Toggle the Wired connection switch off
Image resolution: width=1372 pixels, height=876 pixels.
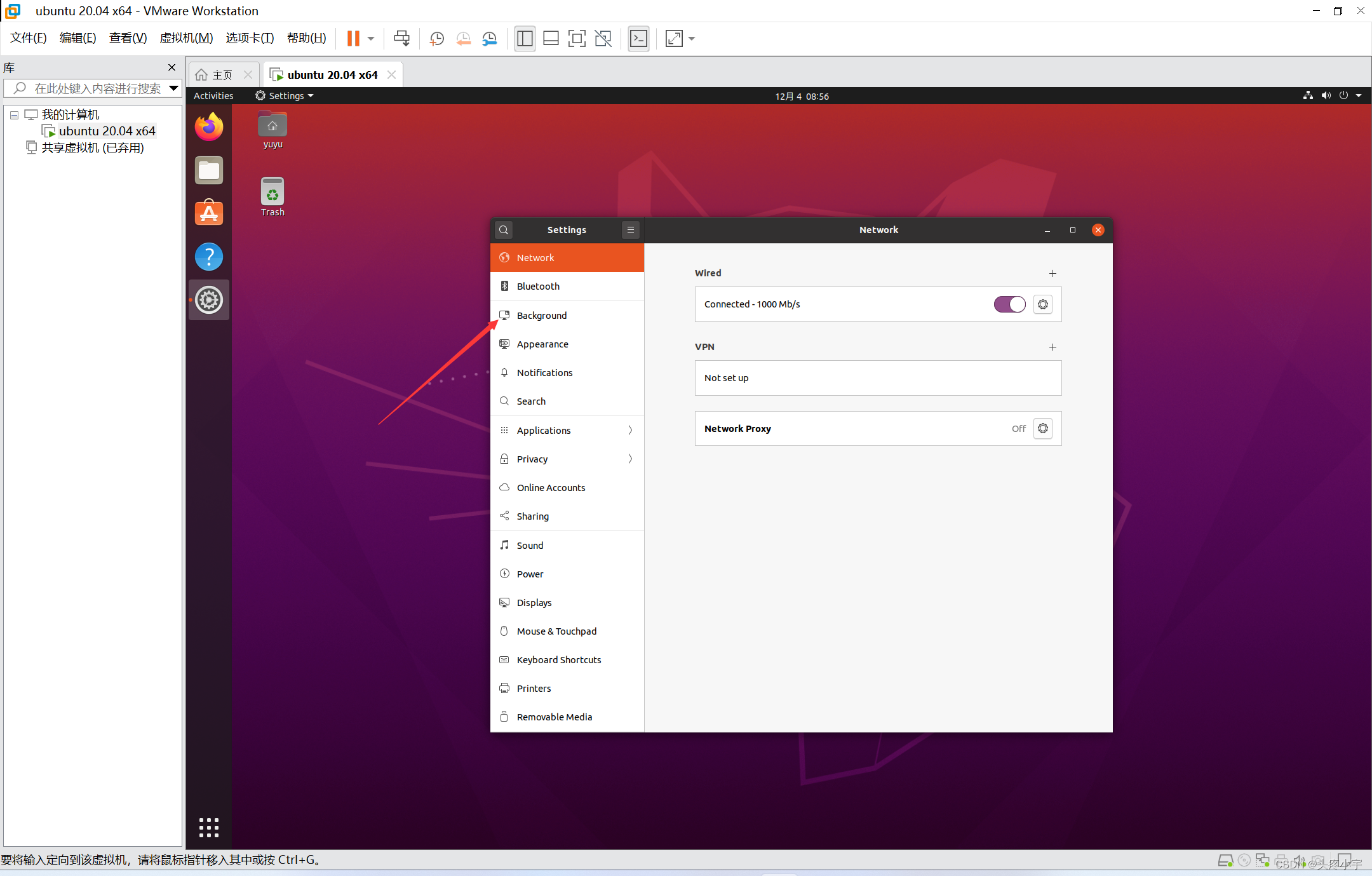[x=1009, y=304]
